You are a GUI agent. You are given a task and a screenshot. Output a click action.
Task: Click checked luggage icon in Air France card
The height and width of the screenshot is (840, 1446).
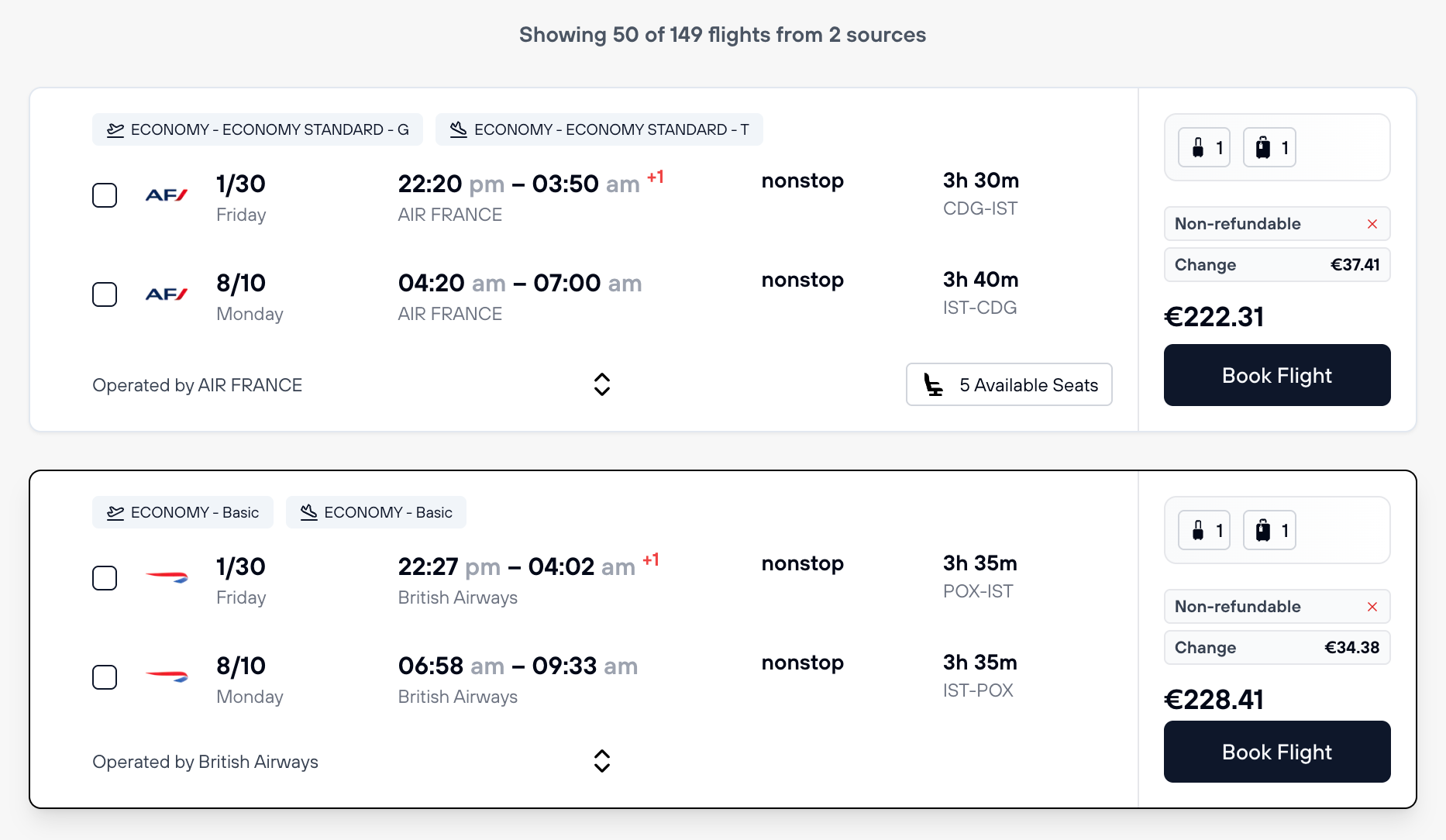pyautogui.click(x=1263, y=147)
